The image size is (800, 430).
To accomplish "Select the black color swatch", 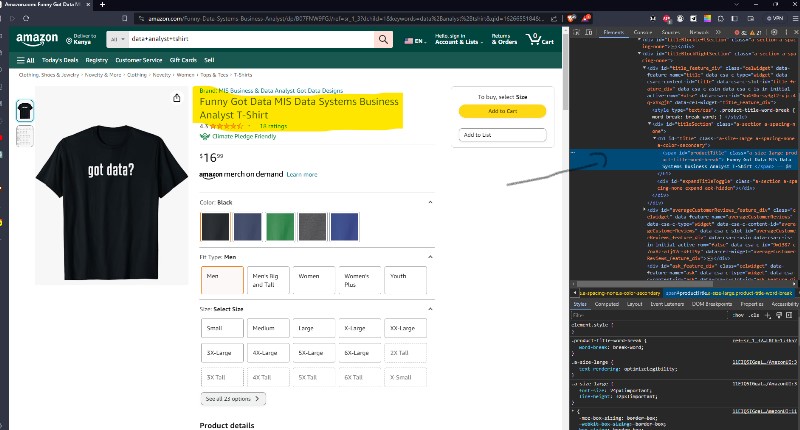I will 215,226.
